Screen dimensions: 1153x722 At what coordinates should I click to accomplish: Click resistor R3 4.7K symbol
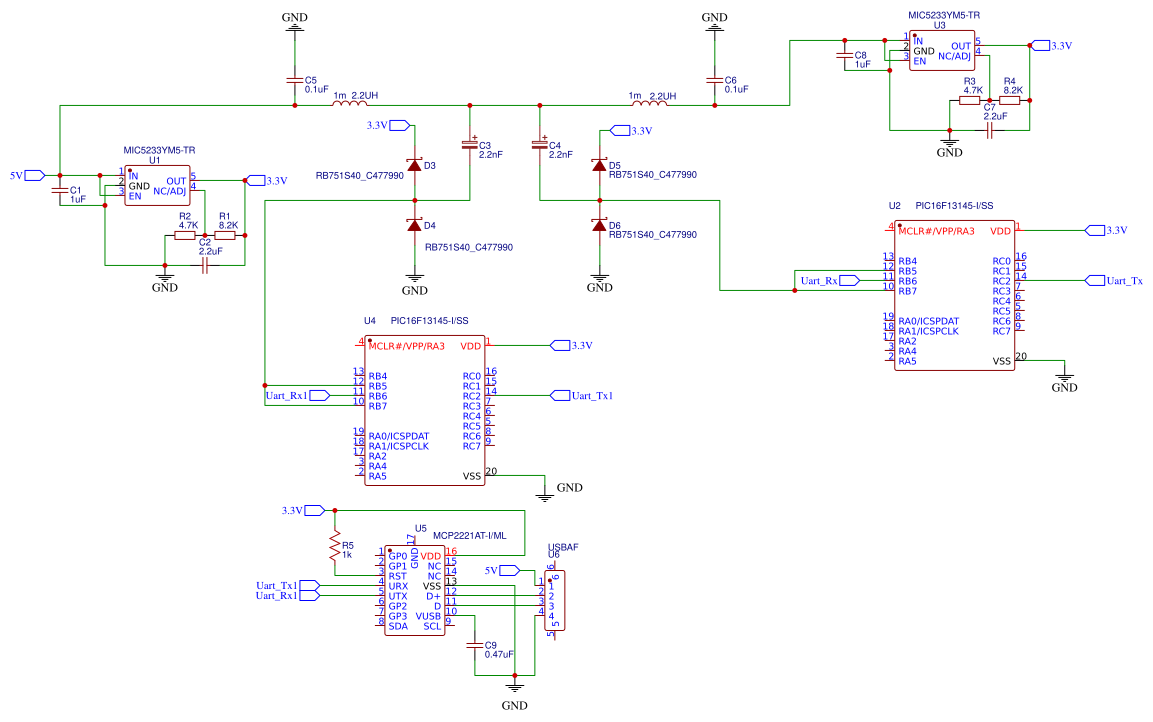pos(970,100)
